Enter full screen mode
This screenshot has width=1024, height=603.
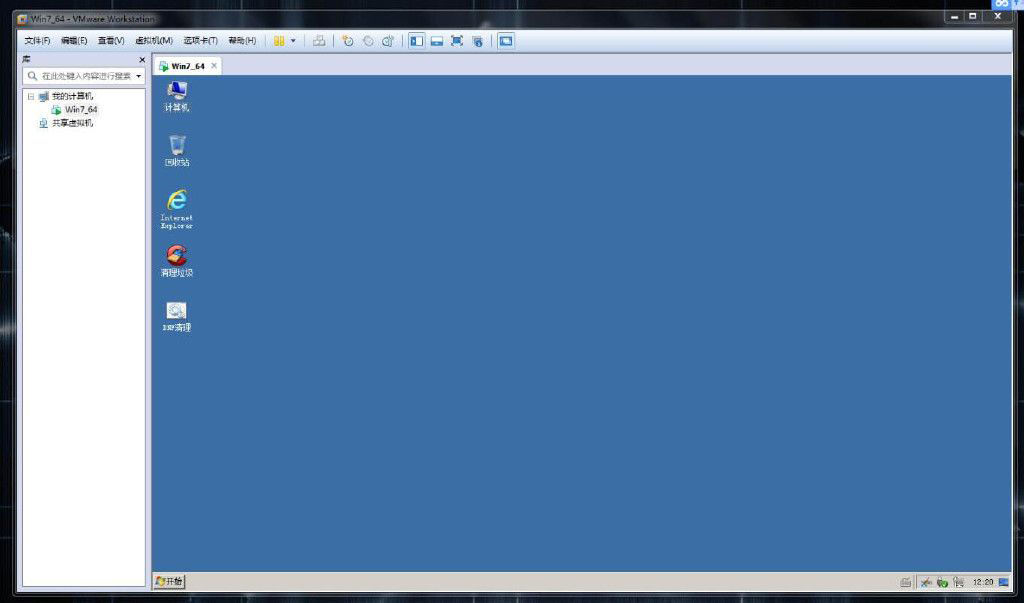click(457, 41)
